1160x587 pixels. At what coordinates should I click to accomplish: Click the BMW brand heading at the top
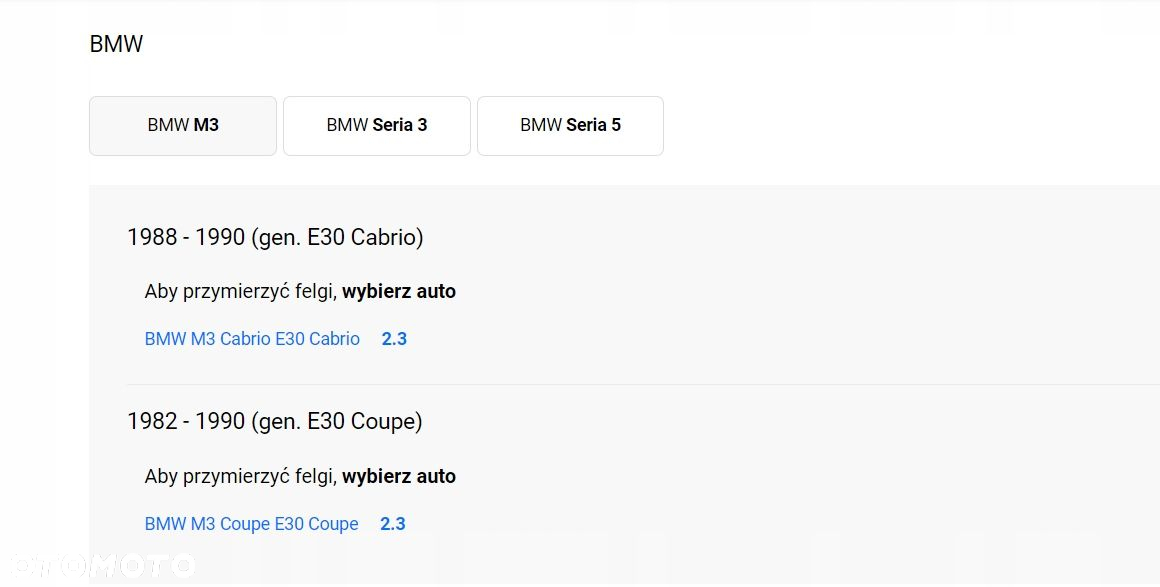116,44
